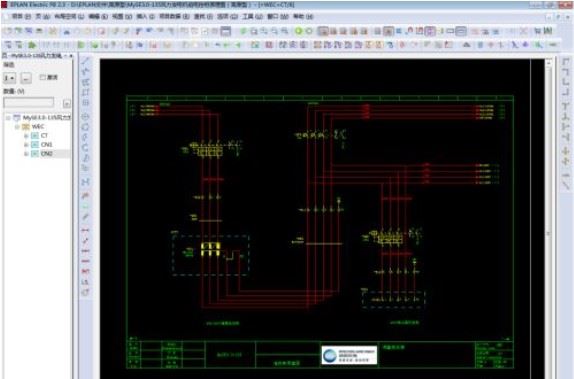Expand the CT node in the tree

[26, 135]
